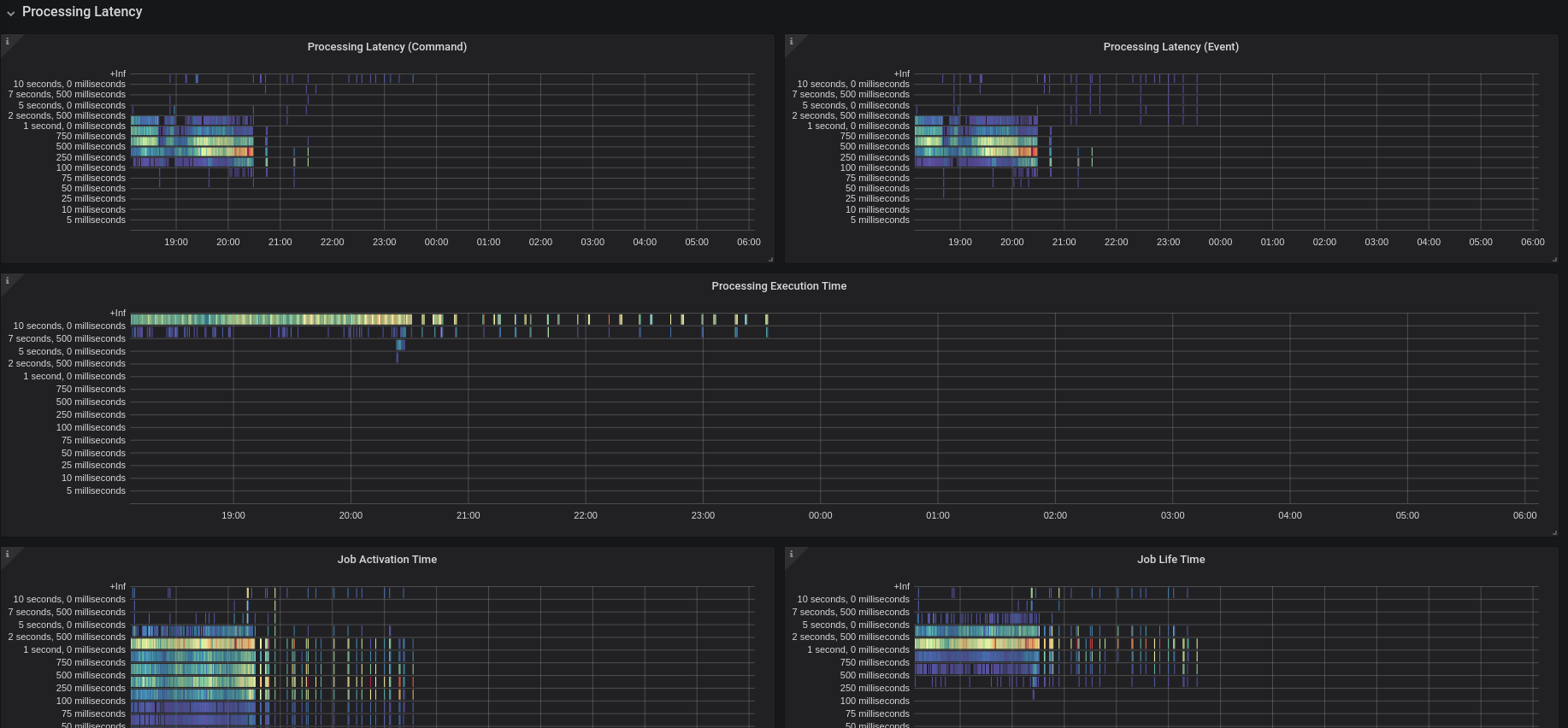Open the Processing Execution Time panel title menu

point(779,286)
